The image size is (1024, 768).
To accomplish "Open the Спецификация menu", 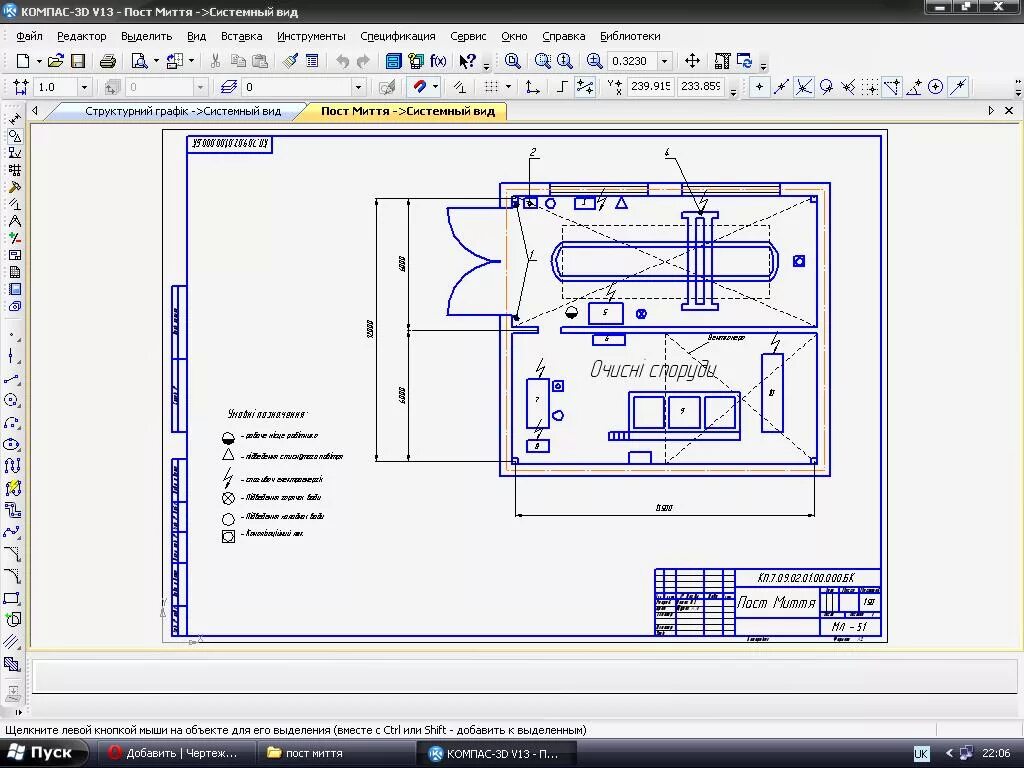I will click(x=398, y=37).
